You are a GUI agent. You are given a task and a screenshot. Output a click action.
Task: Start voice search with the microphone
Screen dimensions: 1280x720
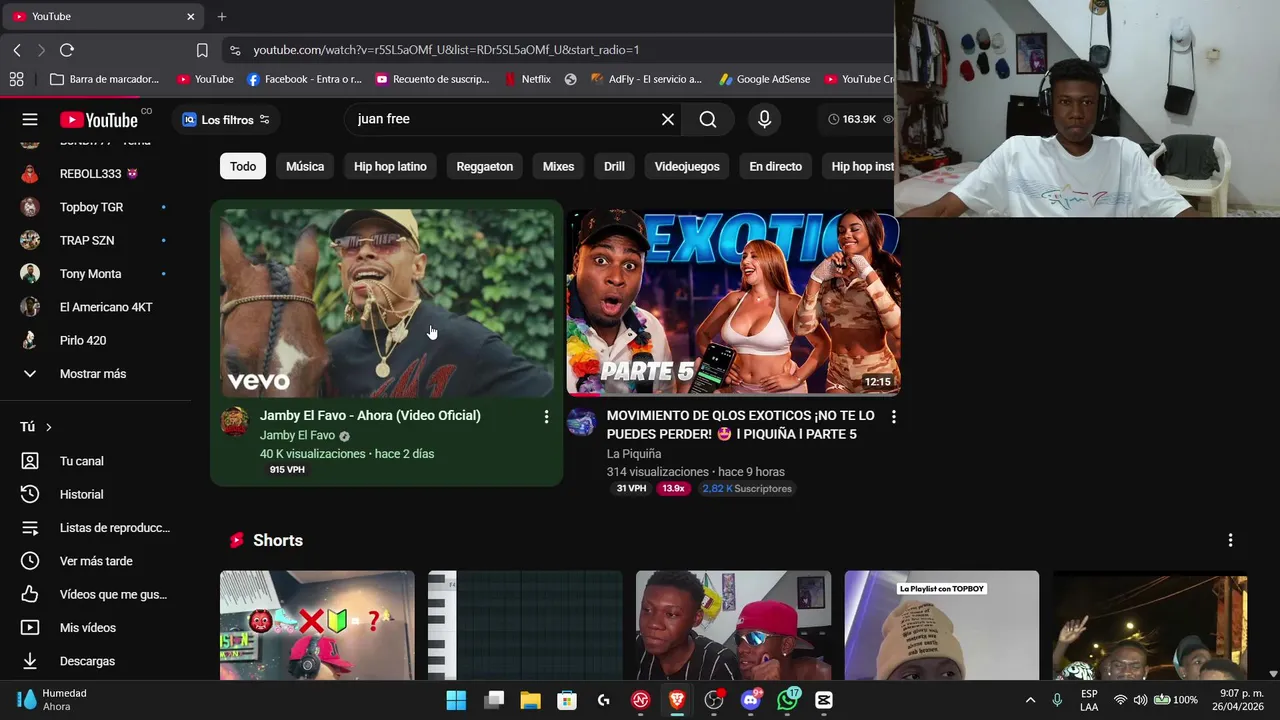[764, 119]
